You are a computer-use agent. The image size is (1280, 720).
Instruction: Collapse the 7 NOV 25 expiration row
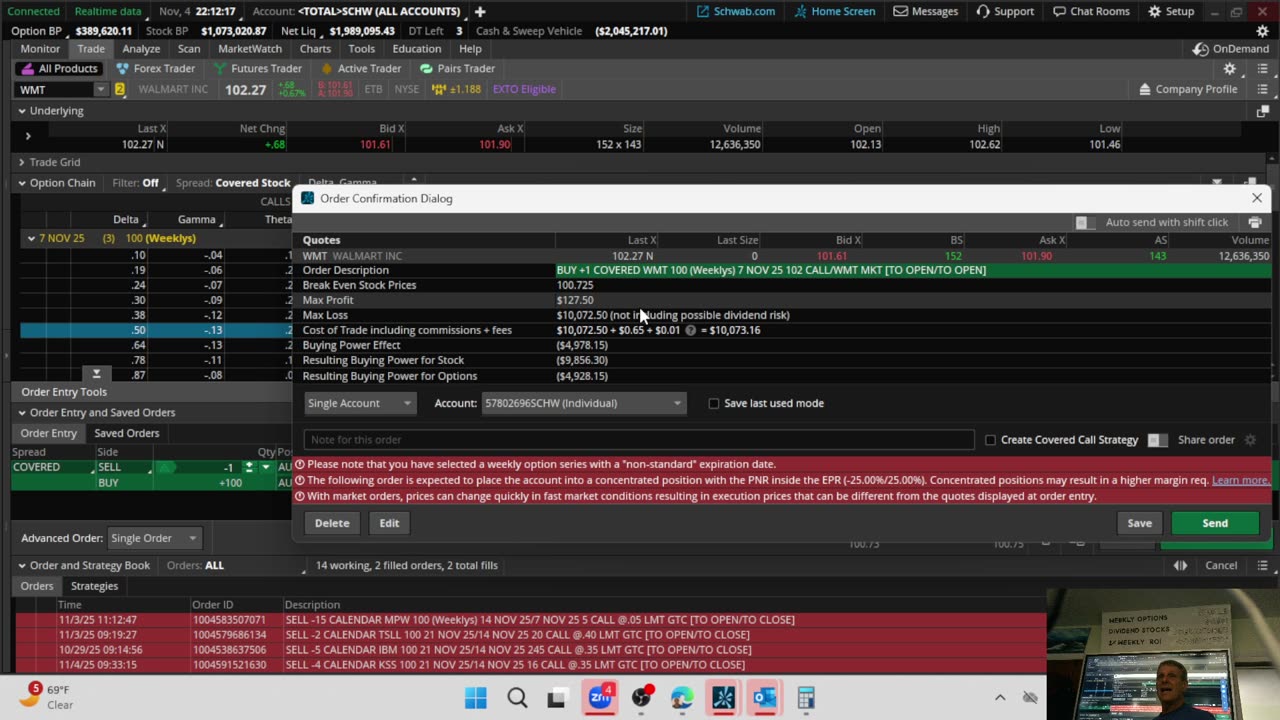31,238
